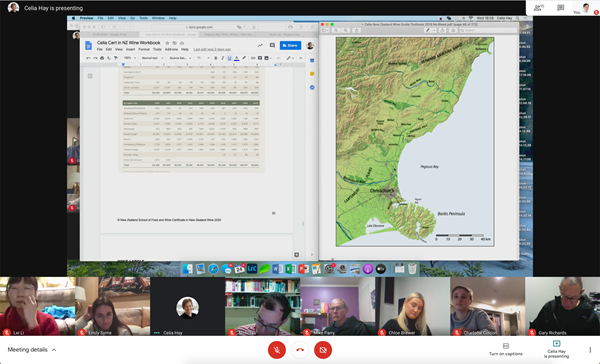Toggle the microphone mute button

click(x=277, y=349)
